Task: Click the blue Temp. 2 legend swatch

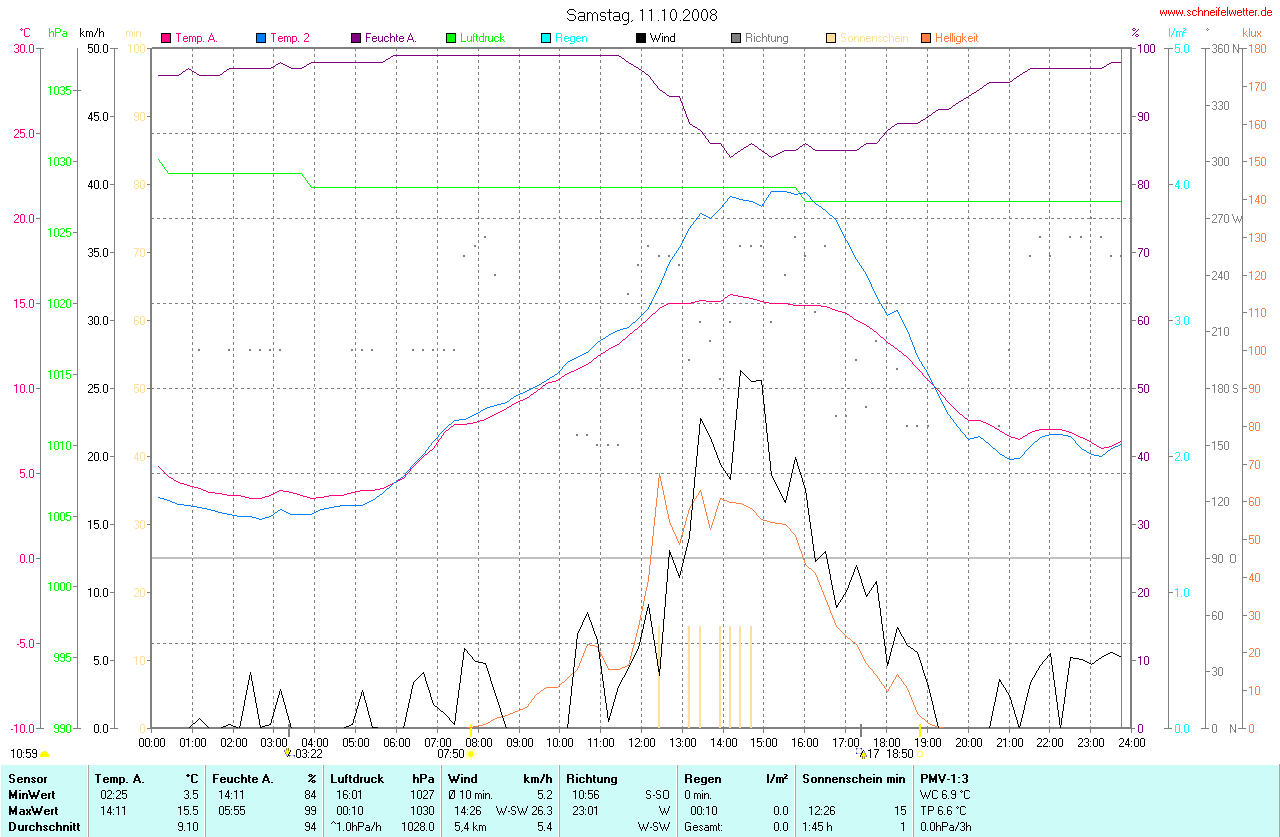Action: click(261, 38)
